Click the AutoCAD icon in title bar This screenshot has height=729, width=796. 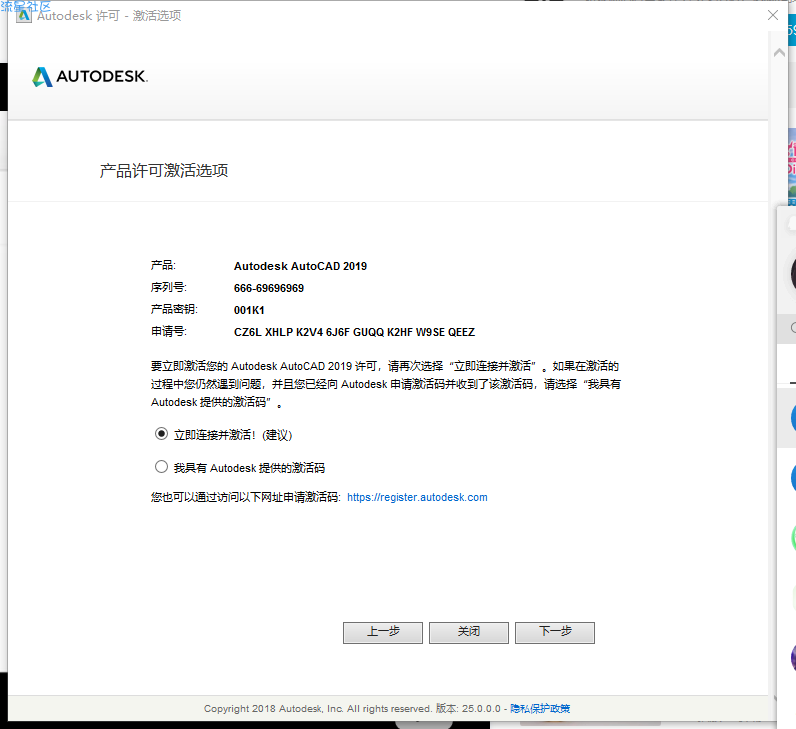(23, 16)
